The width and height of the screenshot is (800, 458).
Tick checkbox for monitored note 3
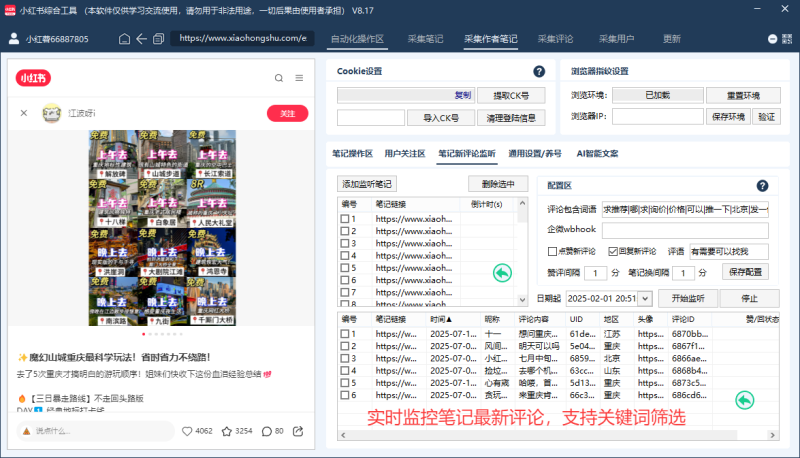coord(345,243)
